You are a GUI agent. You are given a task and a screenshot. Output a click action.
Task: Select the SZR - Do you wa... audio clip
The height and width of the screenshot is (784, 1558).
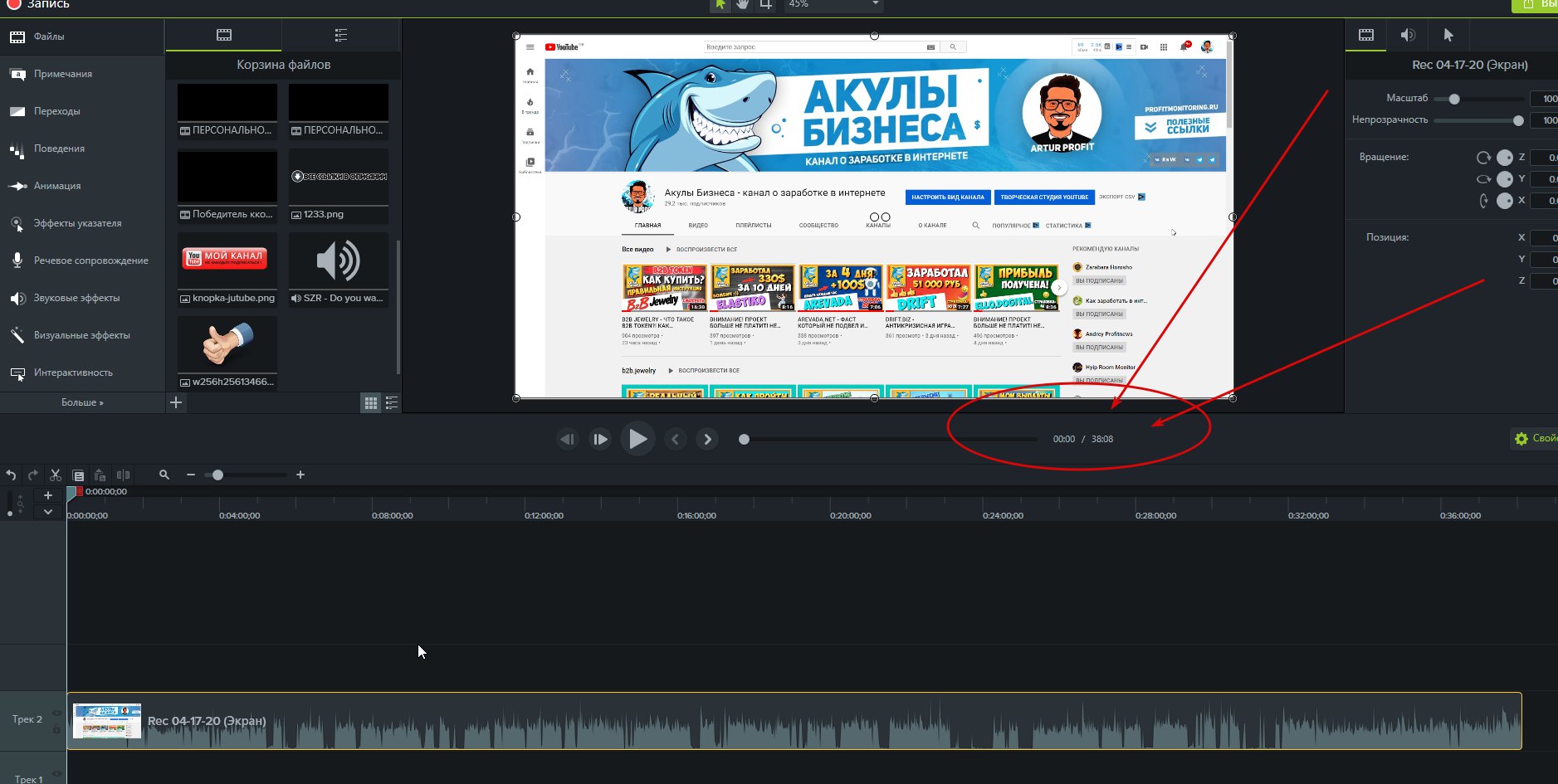[339, 269]
